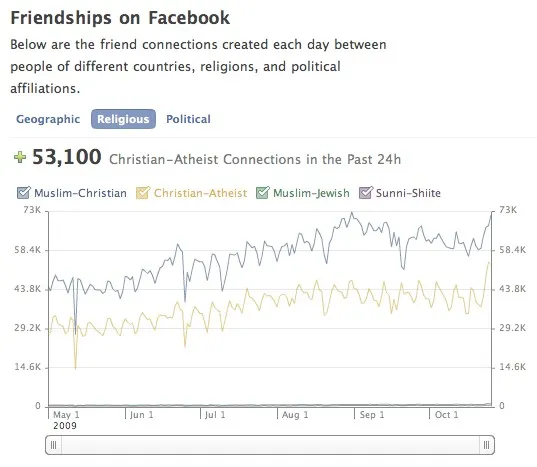This screenshot has width=537, height=467.
Task: Click the middle of the date range scrollbar
Action: (270, 445)
